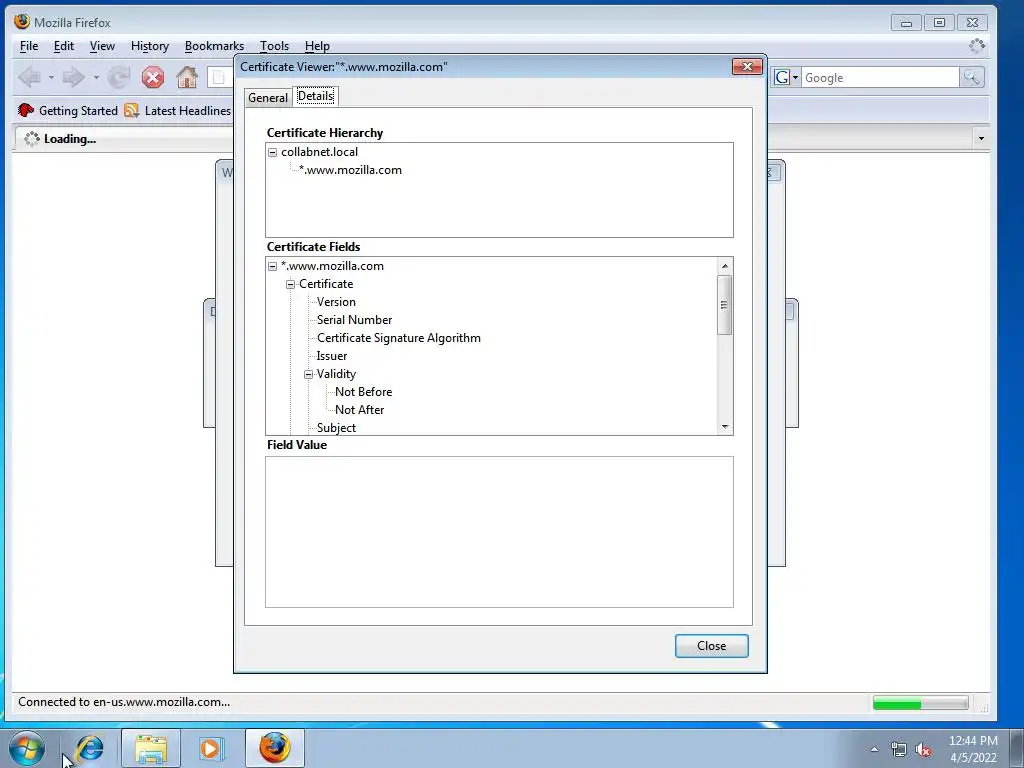The height and width of the screenshot is (768, 1024).
Task: Open Windows Media Player from taskbar
Action: point(210,748)
